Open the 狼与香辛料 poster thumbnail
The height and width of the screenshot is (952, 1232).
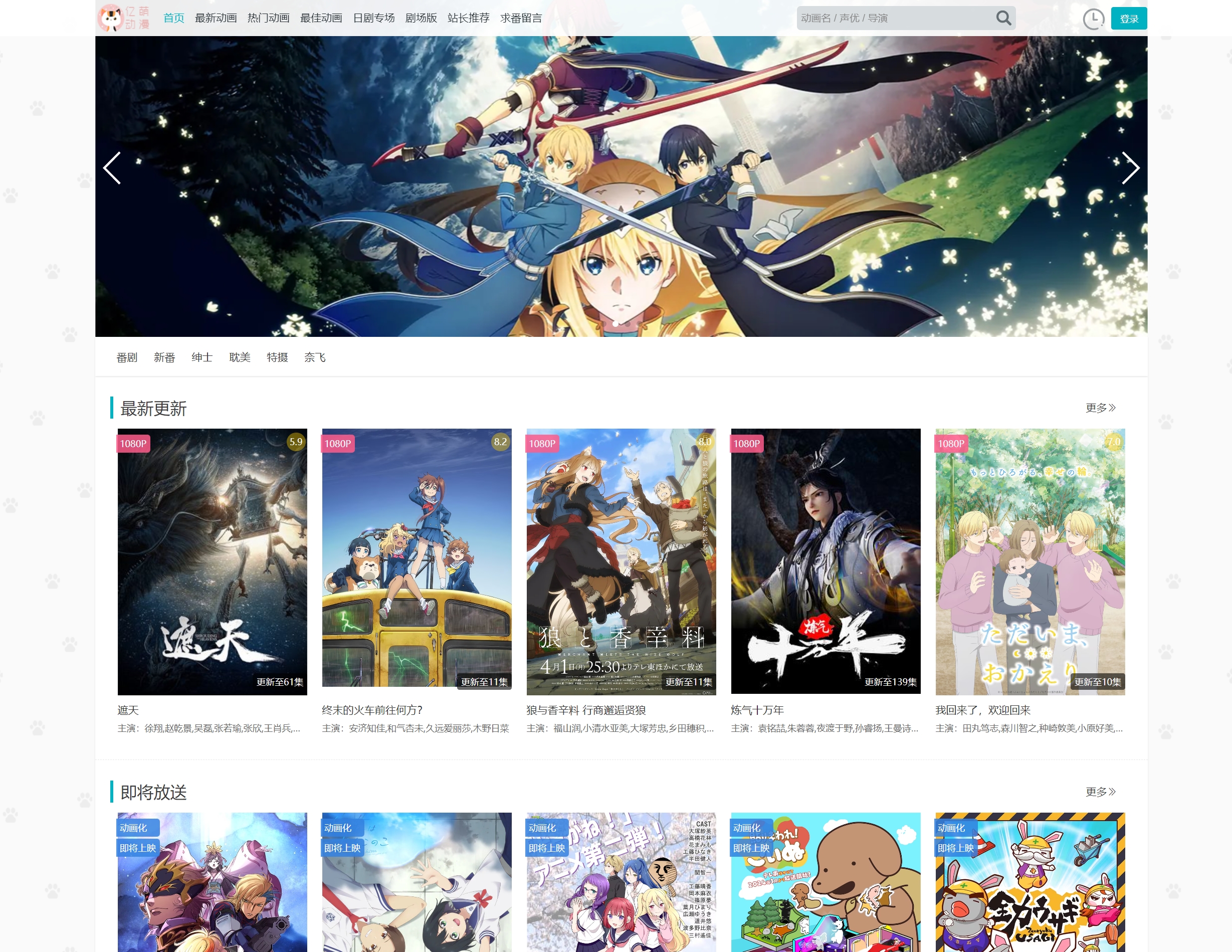pos(621,561)
